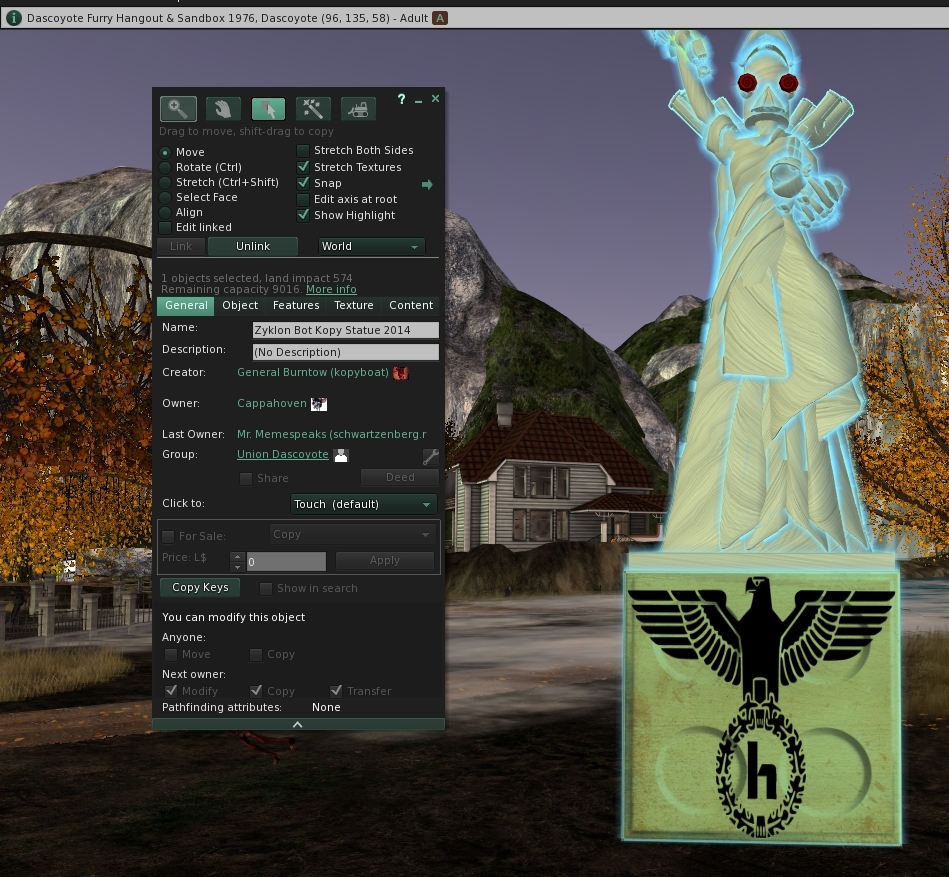
Task: Decrease price with stepper down arrow
Action: click(237, 567)
